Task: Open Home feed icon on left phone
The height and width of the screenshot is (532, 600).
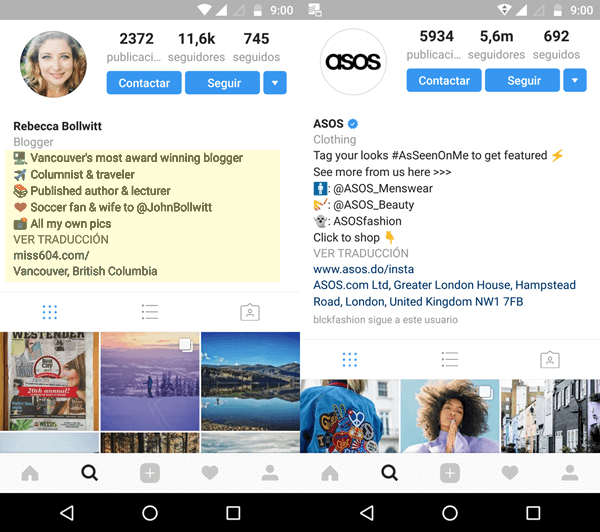Action: point(30,473)
